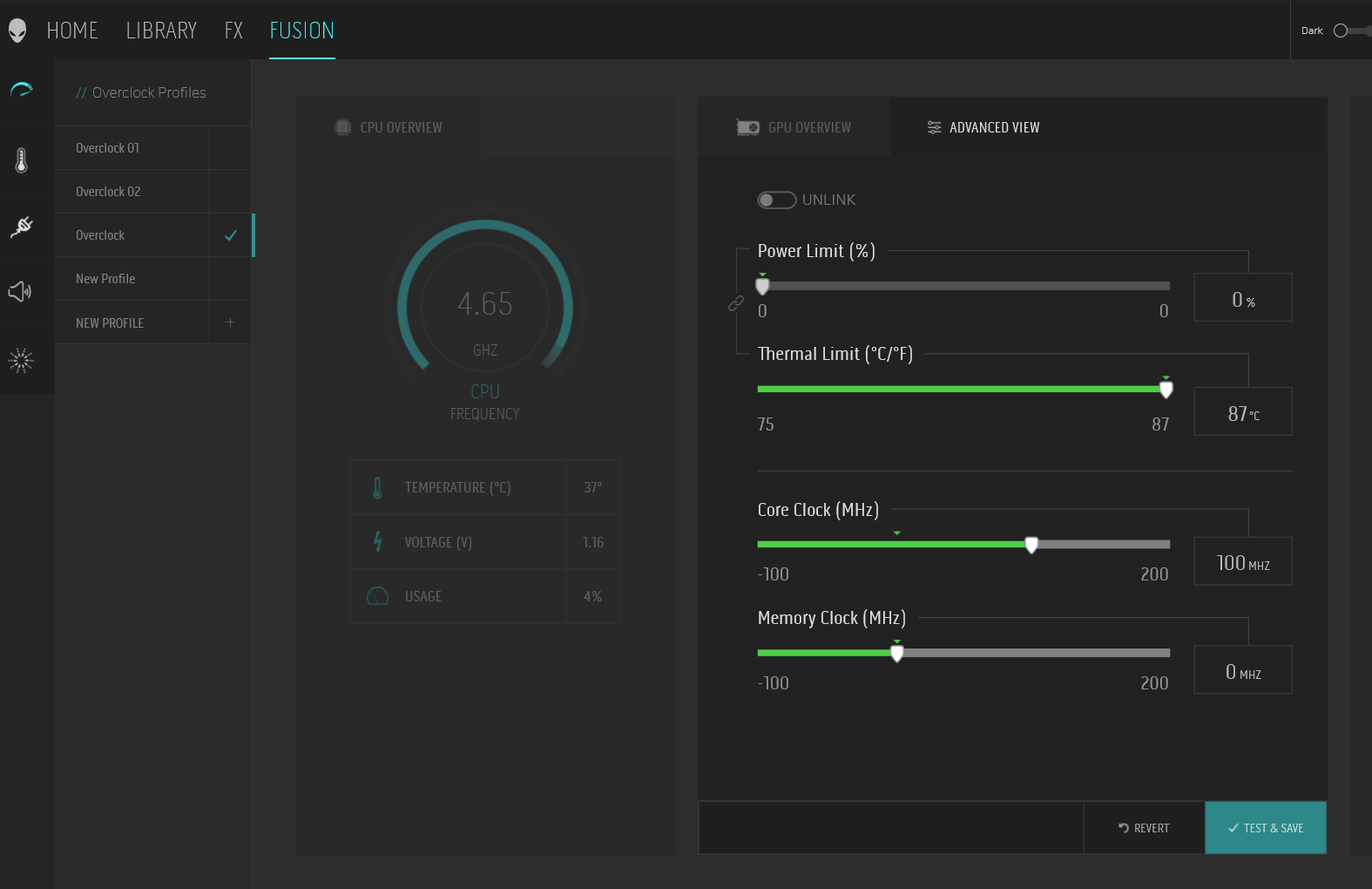
Task: Open the LIBRARY tab
Action: 161,31
